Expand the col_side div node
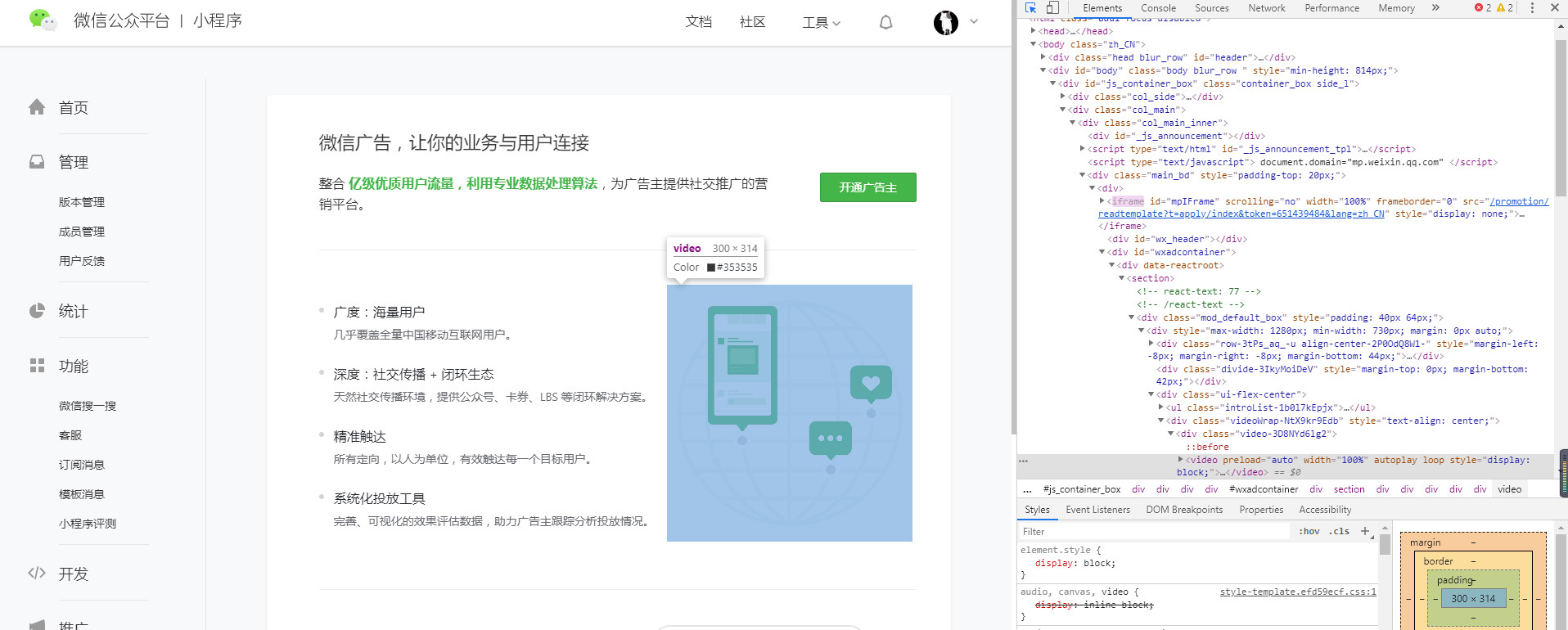The height and width of the screenshot is (630, 1568). (1063, 97)
